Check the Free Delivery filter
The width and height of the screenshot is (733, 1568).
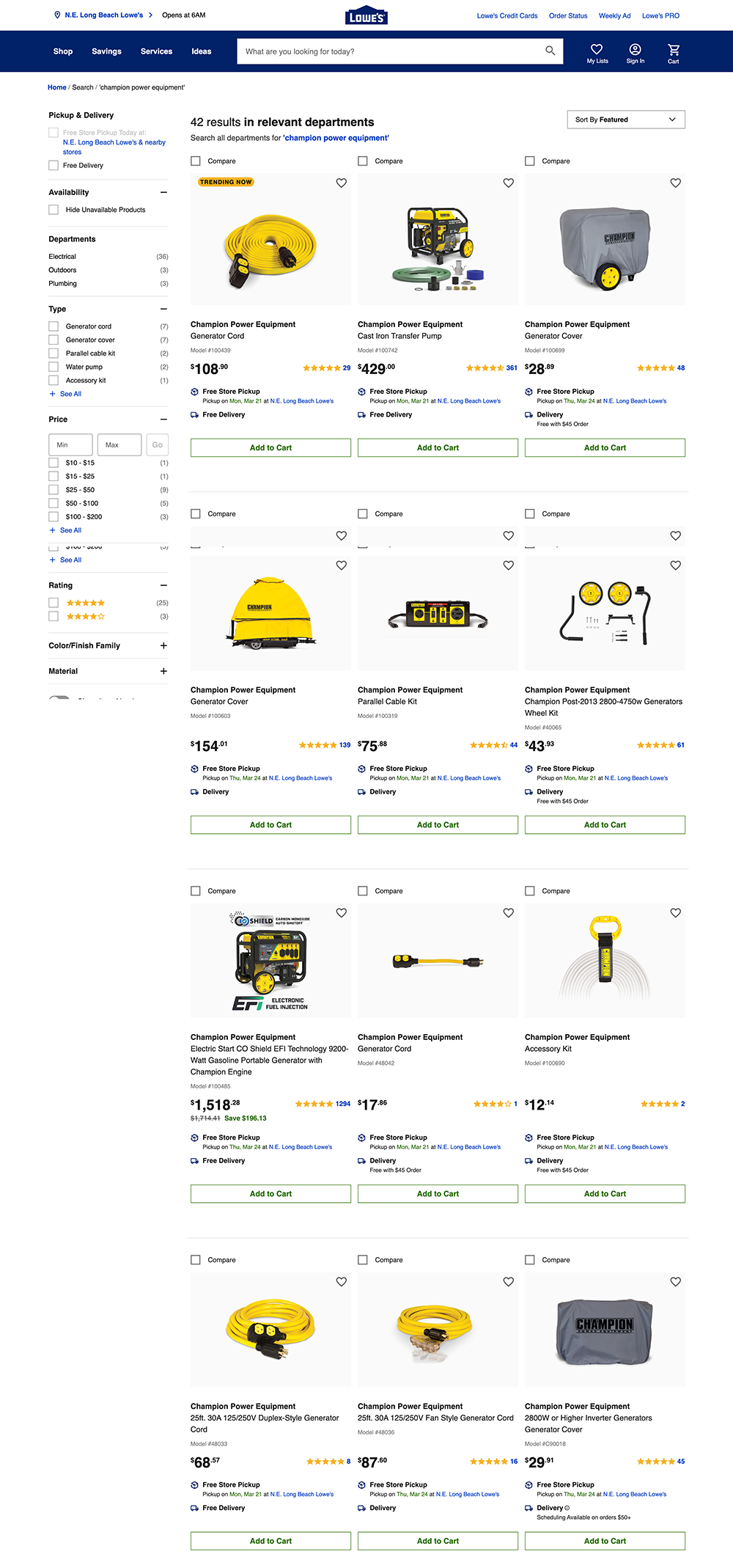tap(54, 166)
